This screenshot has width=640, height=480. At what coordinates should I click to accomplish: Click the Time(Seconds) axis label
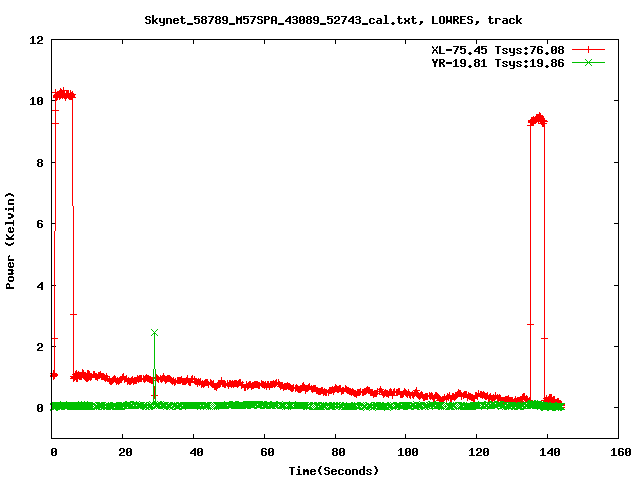[x=334, y=471]
